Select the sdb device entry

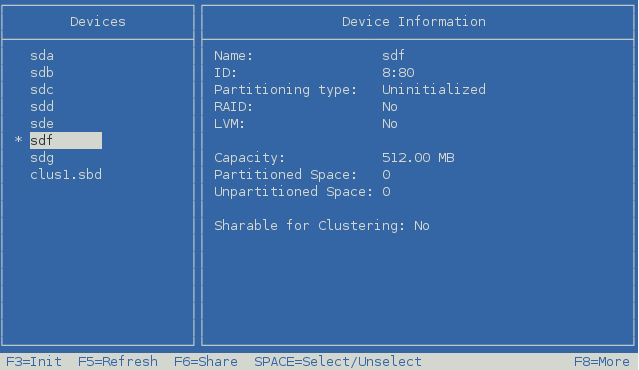42,73
